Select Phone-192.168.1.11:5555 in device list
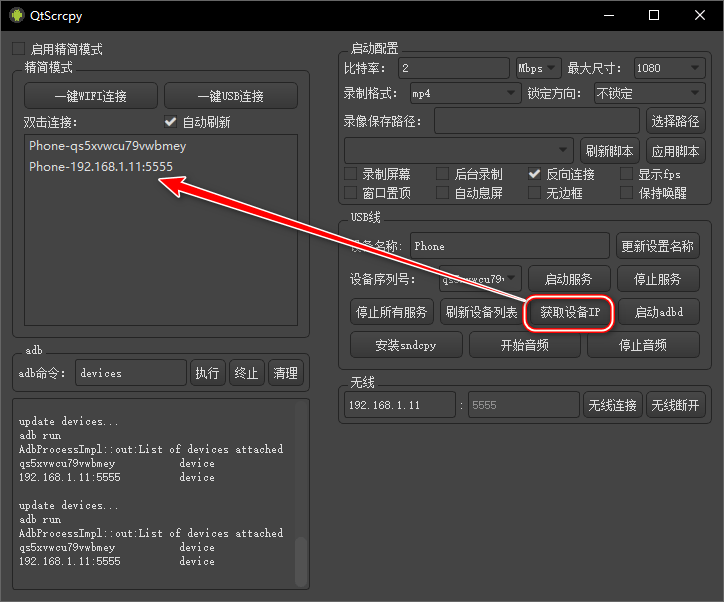 [101, 167]
